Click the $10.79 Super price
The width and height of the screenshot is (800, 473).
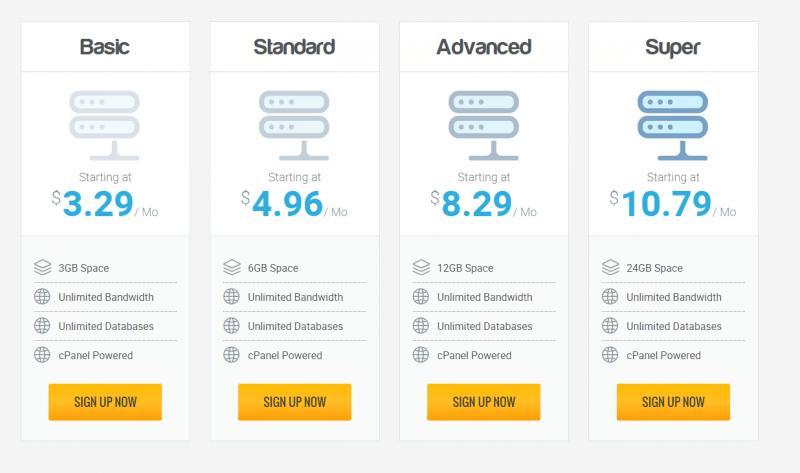pyautogui.click(x=660, y=204)
